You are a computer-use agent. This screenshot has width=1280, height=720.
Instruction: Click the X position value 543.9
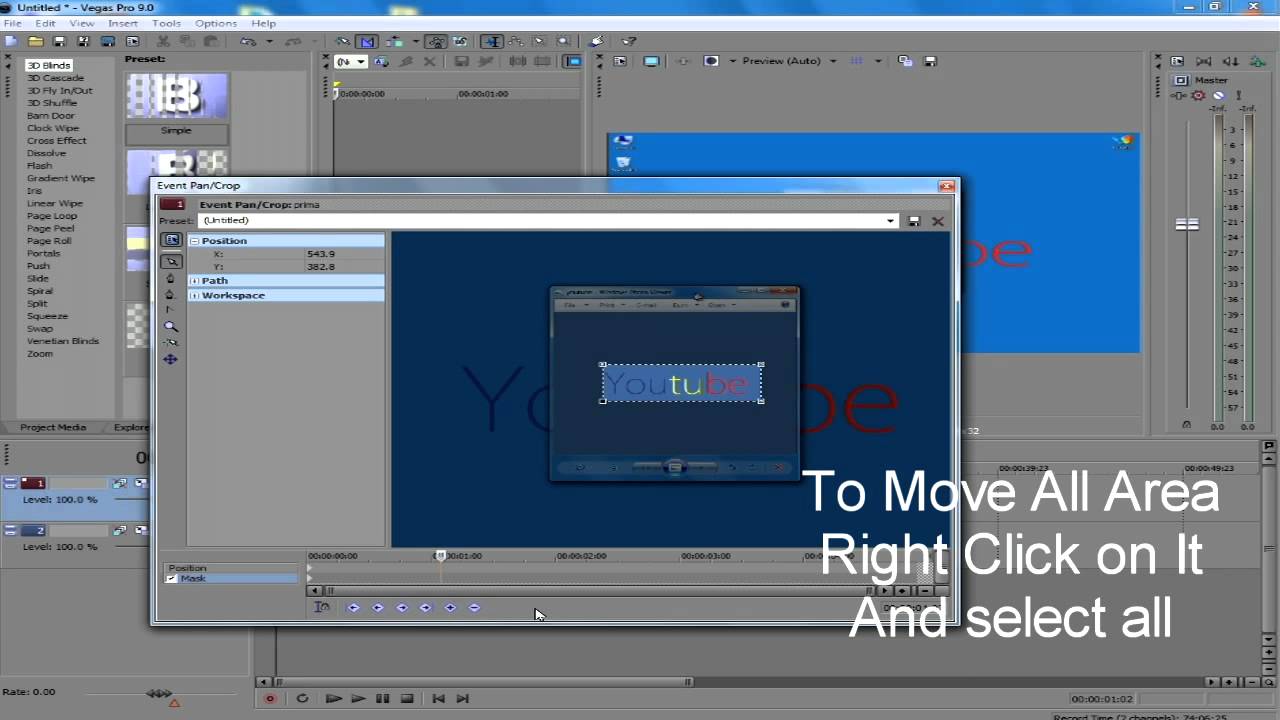point(321,254)
